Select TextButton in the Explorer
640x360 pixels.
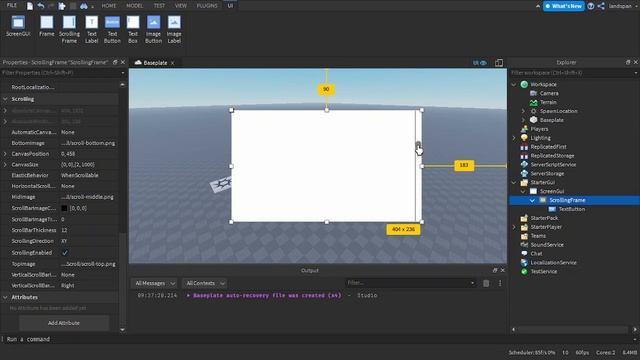[x=571, y=209]
